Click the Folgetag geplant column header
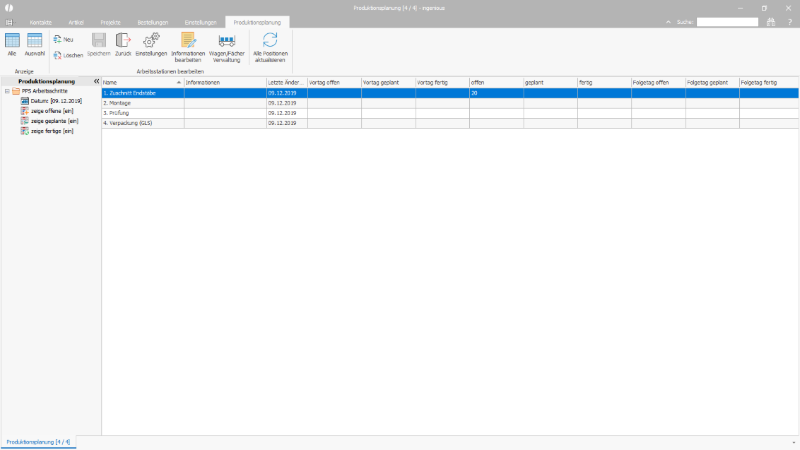 point(712,82)
